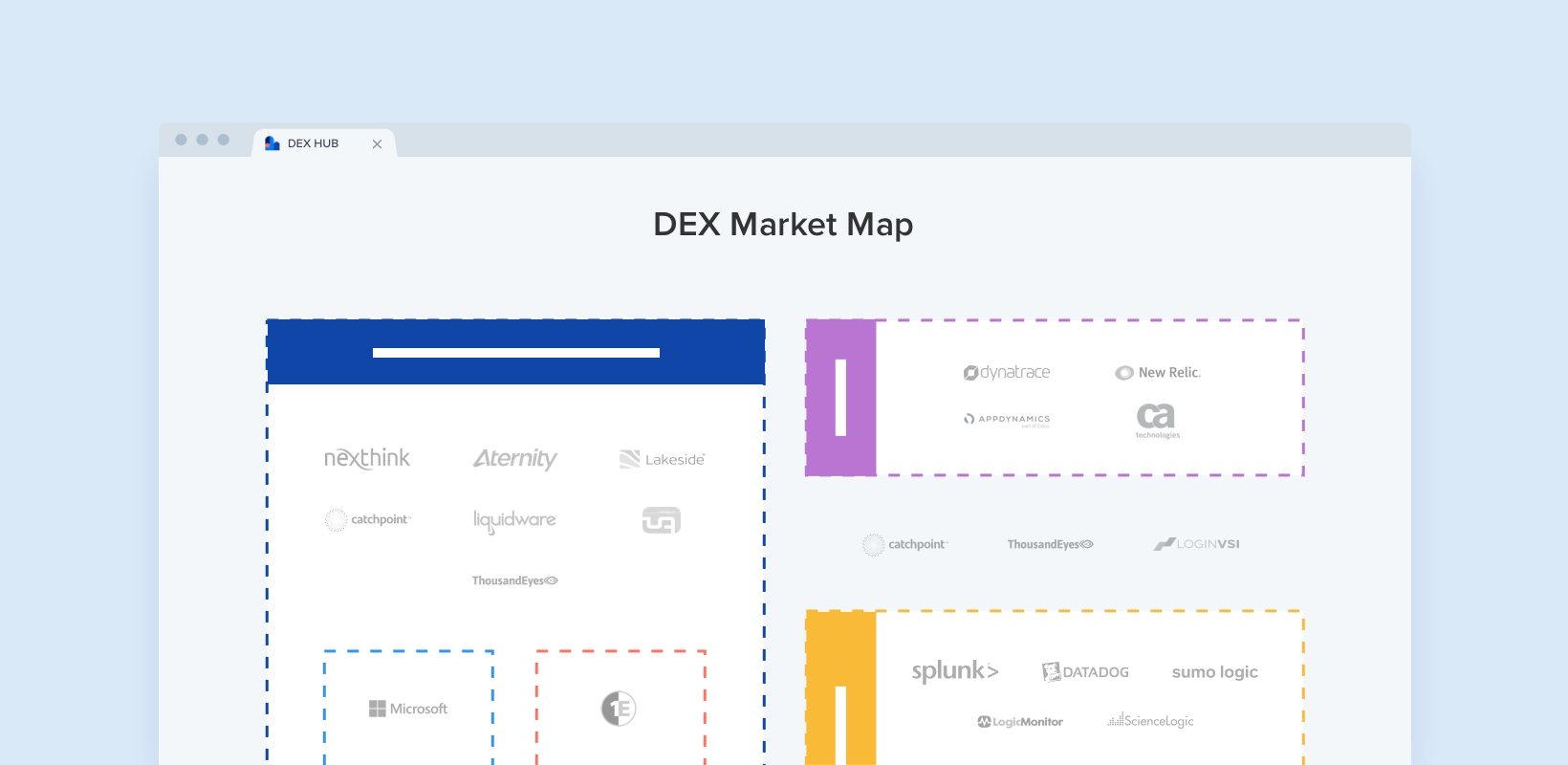Select the DEX HUB browser tab

pos(324,143)
